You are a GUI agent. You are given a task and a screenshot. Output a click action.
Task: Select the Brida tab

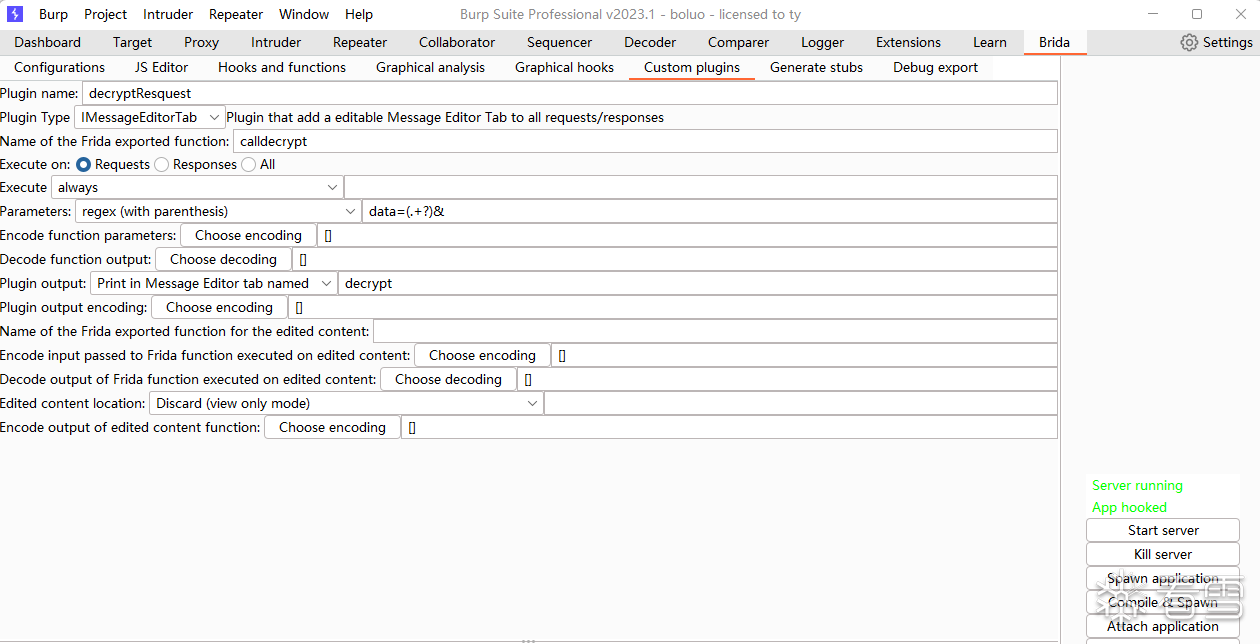(1055, 42)
